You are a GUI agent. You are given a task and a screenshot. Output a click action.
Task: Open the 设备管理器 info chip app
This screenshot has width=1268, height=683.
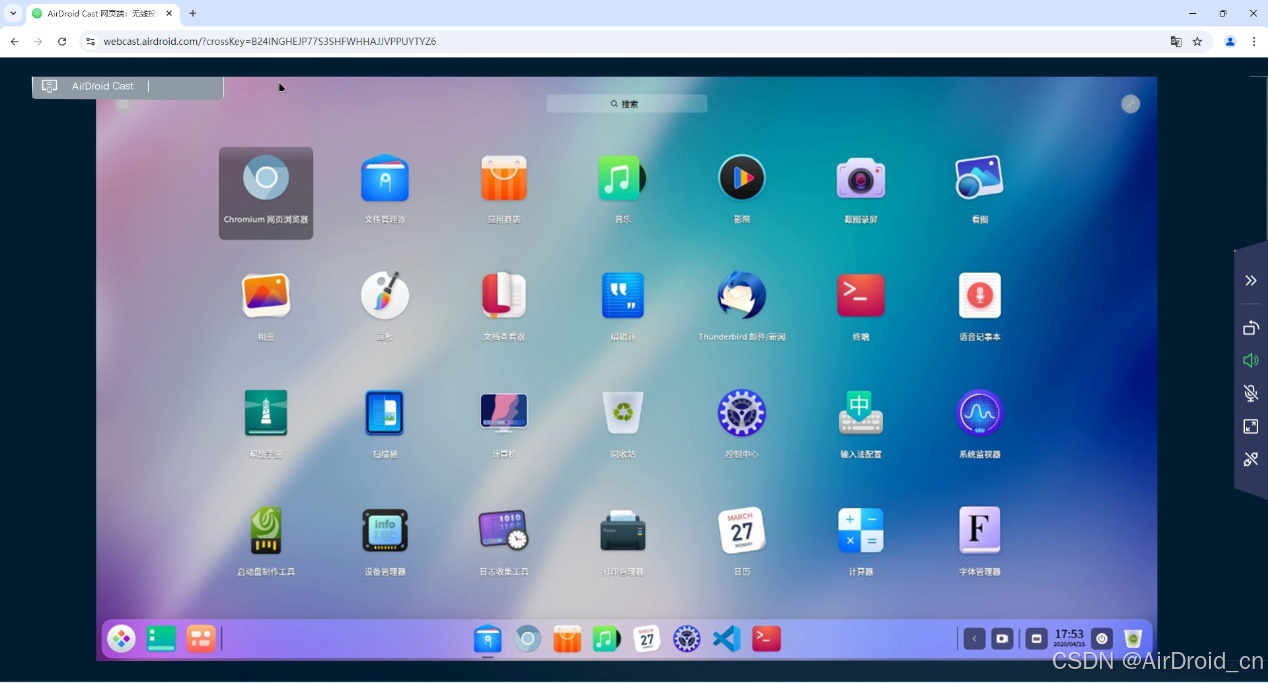(x=384, y=530)
